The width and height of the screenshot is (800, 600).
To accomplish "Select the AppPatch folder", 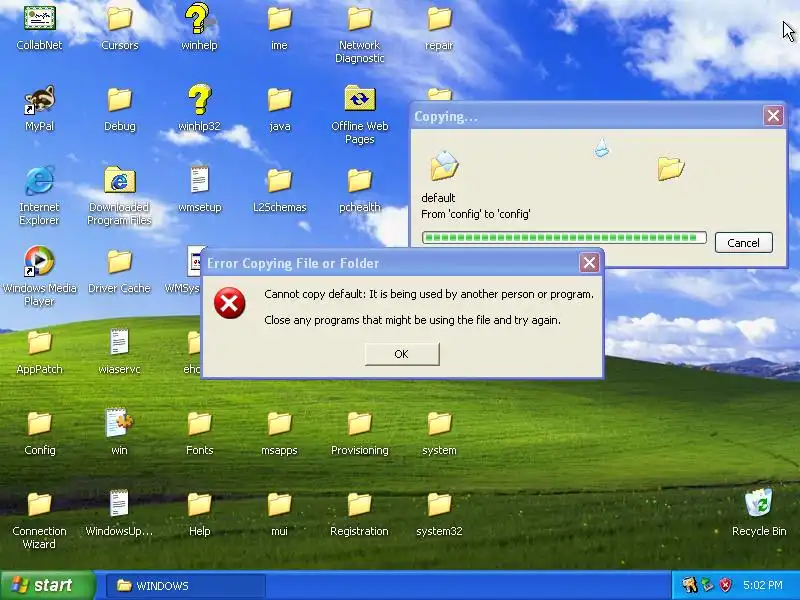I will click(x=39, y=342).
